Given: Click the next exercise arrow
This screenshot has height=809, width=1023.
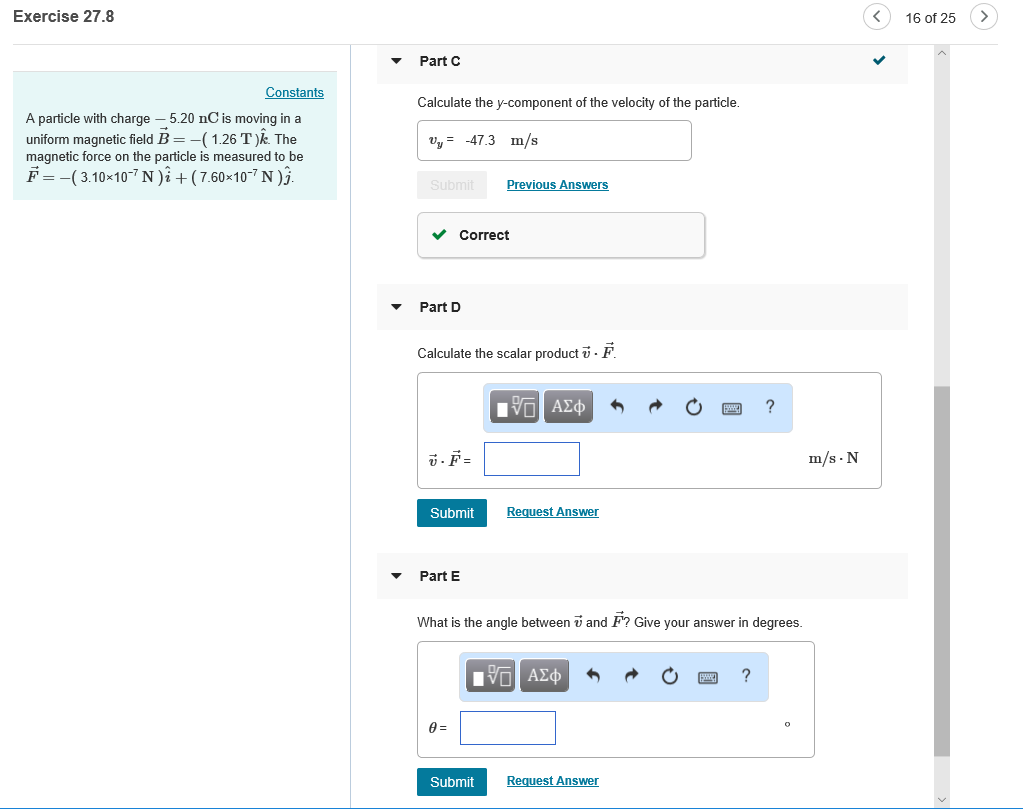Looking at the screenshot, I should pyautogui.click(x=983, y=17).
